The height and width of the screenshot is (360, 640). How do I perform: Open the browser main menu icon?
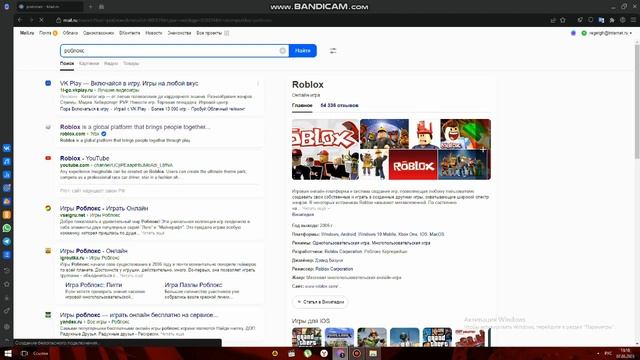[x=633, y=20]
